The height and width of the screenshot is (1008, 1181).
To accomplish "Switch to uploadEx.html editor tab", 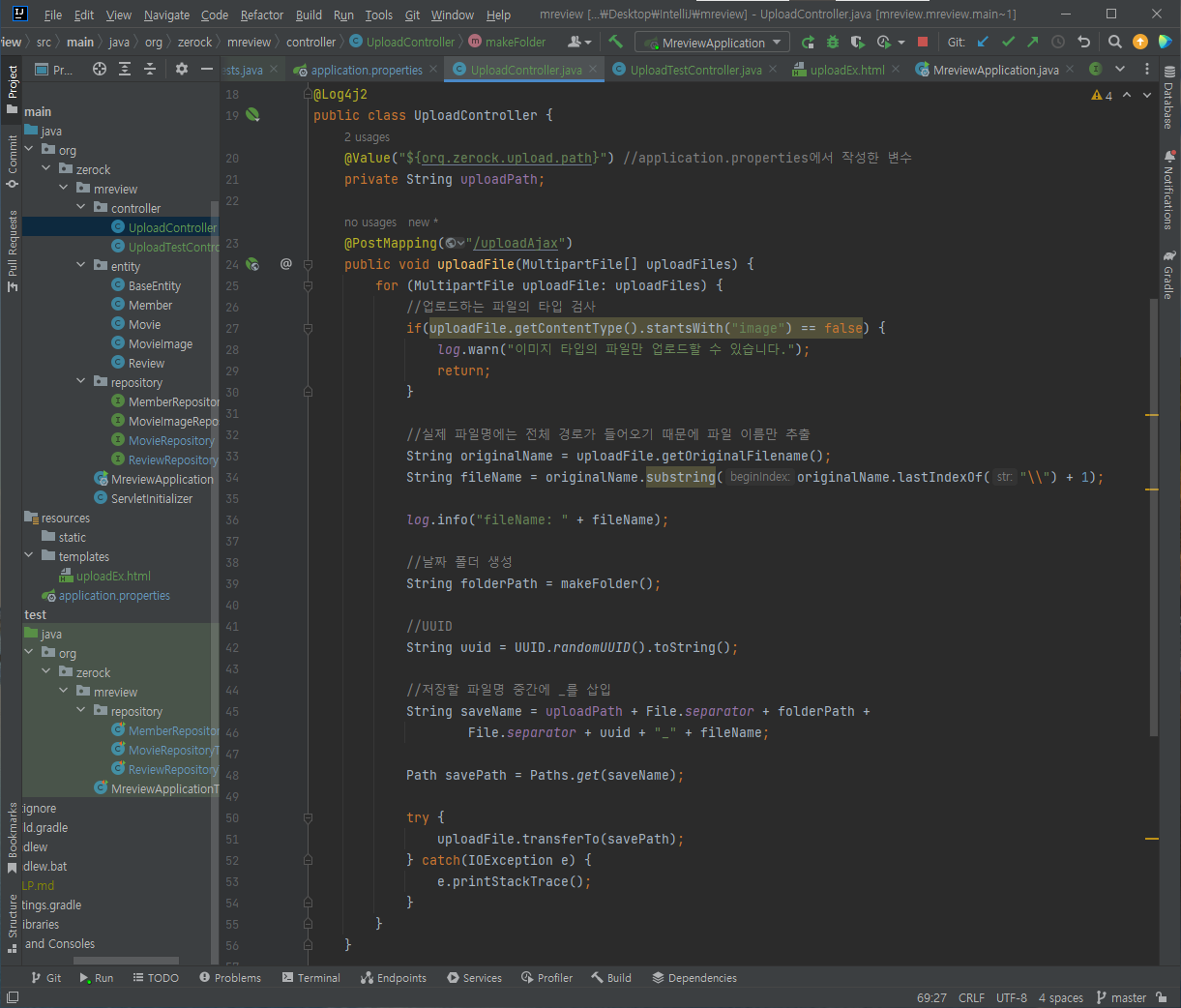I will point(847,70).
